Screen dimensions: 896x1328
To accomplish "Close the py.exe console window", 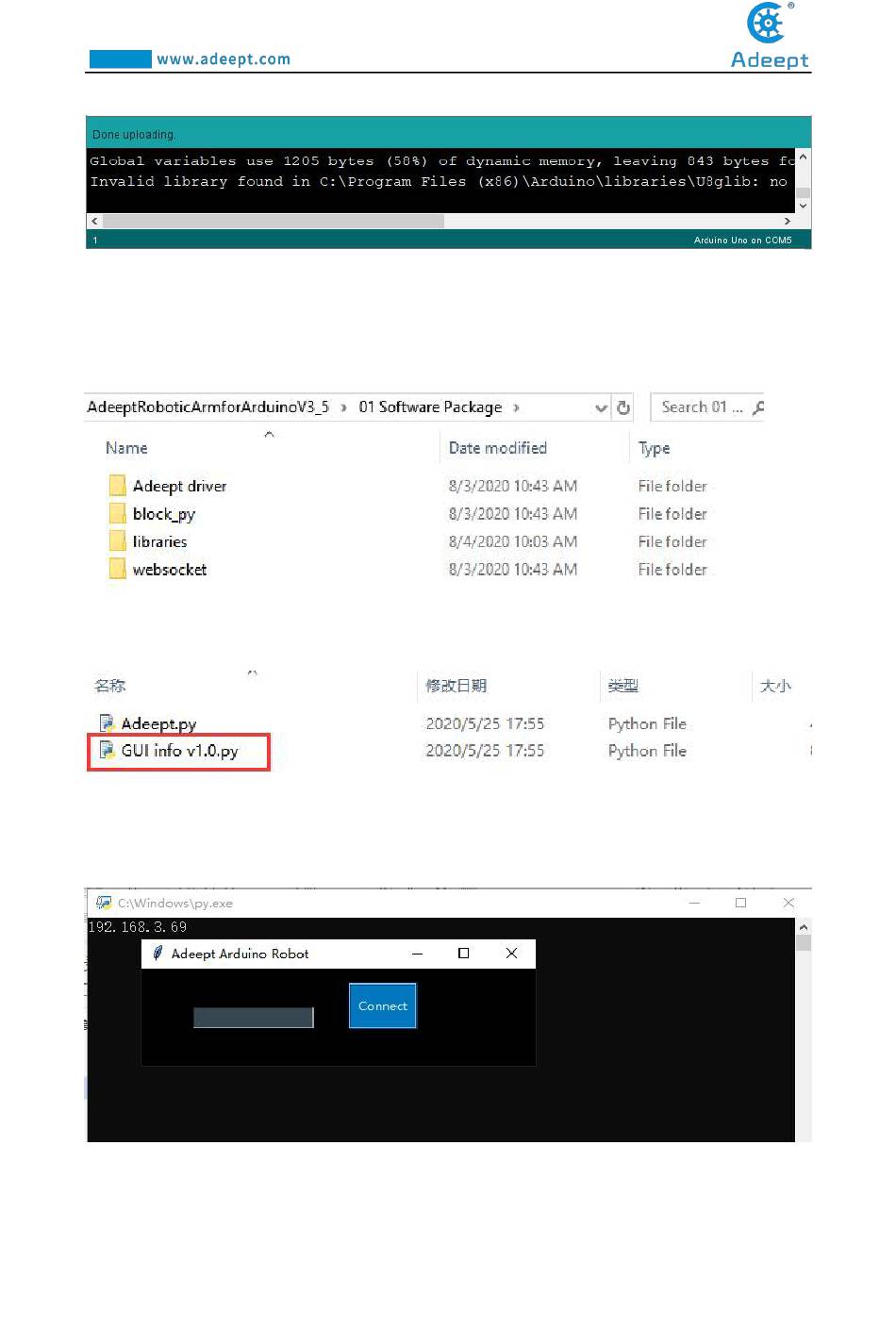I will point(788,903).
